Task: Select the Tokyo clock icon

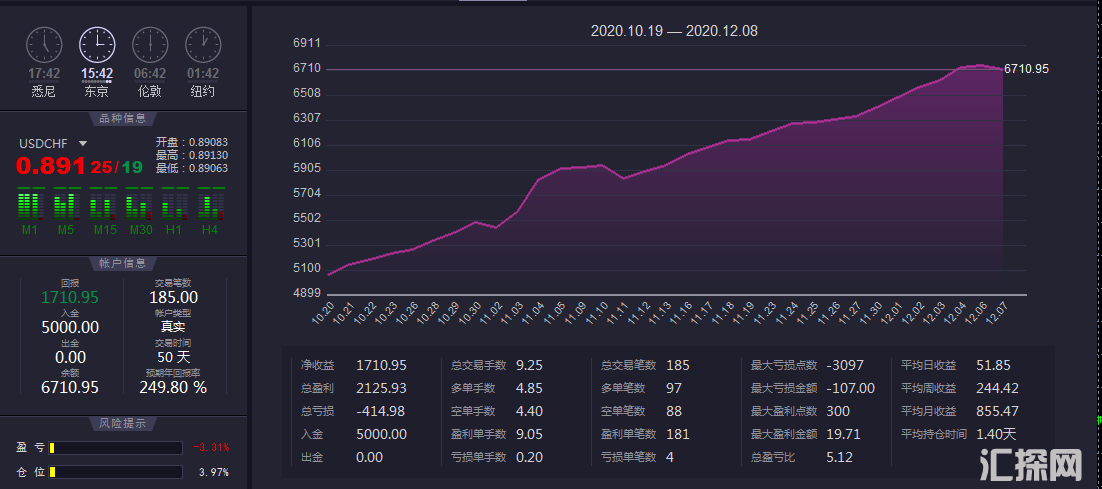Action: coord(97,44)
